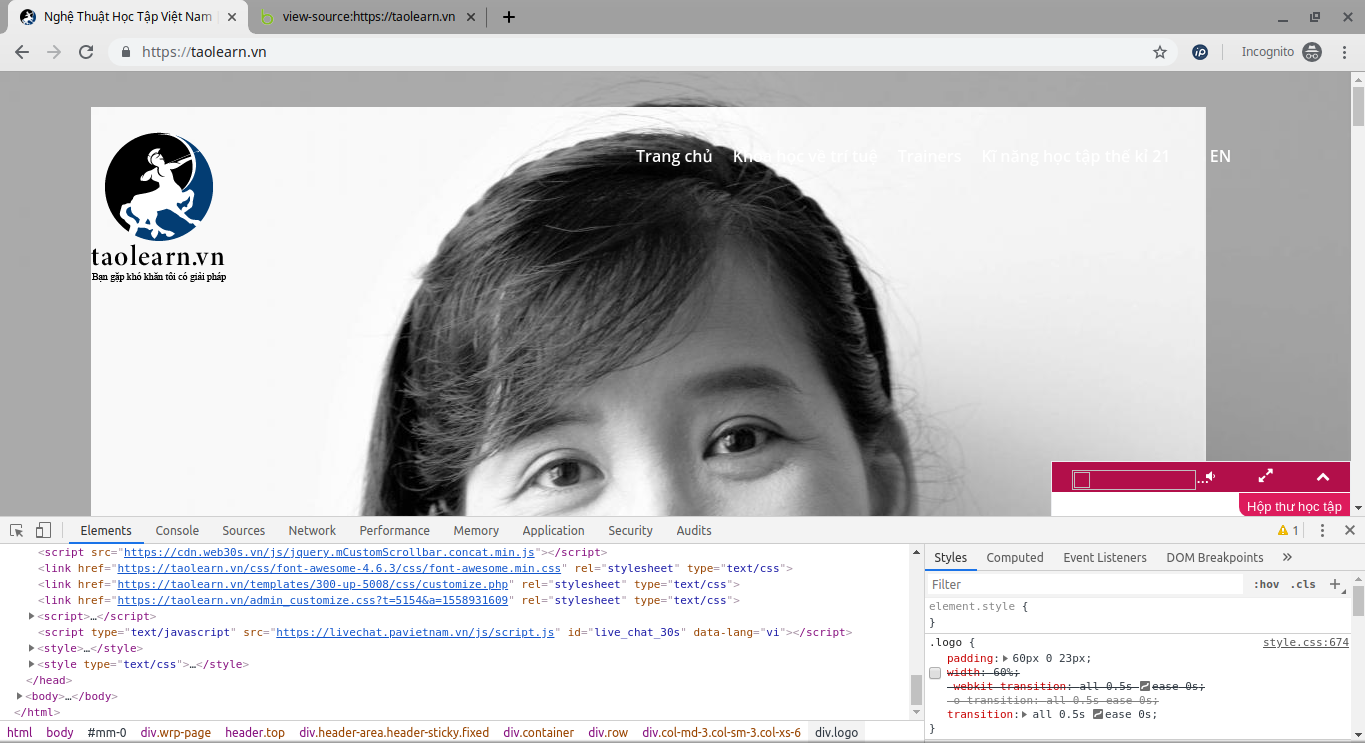Image resolution: width=1365 pixels, height=743 pixels.
Task: Open the Memory tab
Action: tap(476, 531)
